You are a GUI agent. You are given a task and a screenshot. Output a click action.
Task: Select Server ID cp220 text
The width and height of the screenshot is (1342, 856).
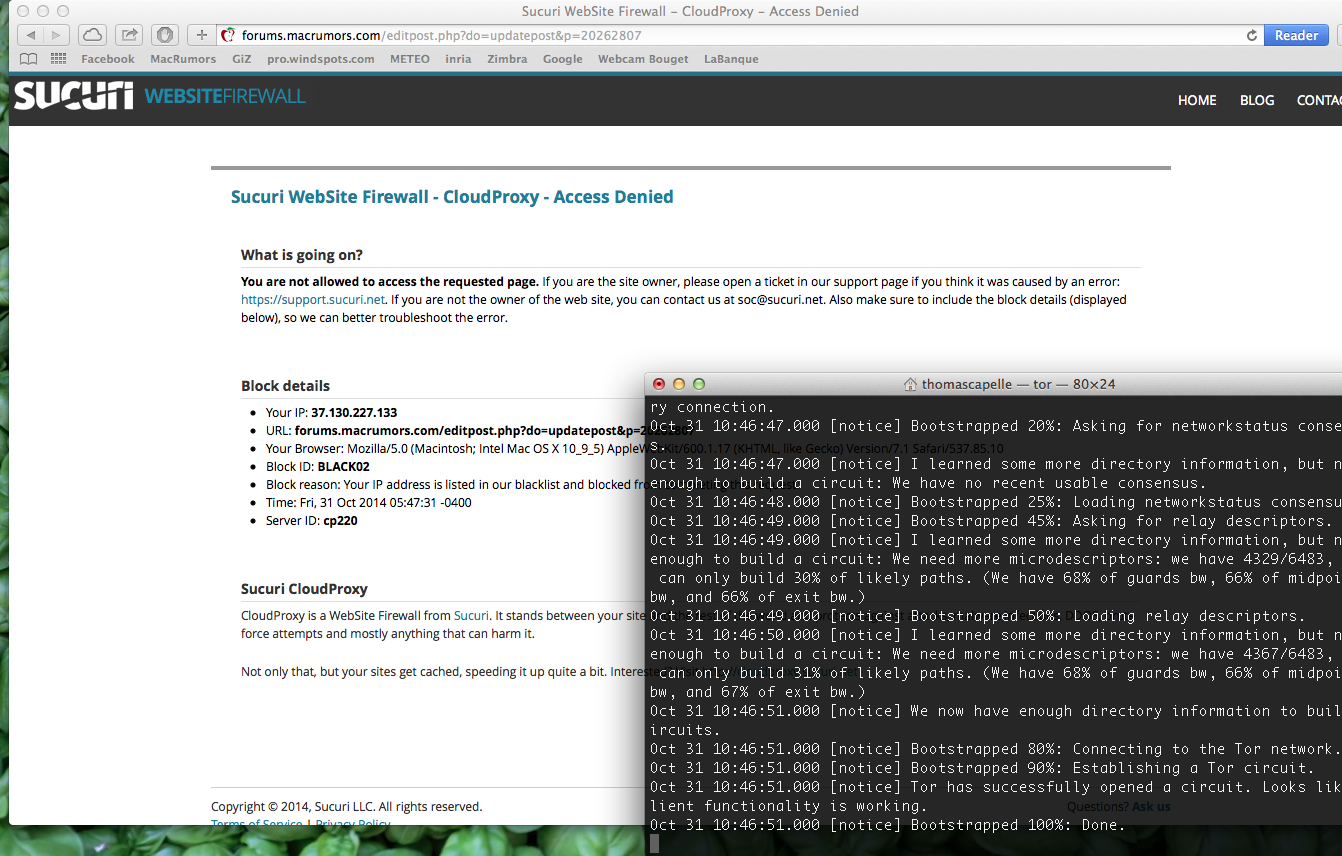340,521
